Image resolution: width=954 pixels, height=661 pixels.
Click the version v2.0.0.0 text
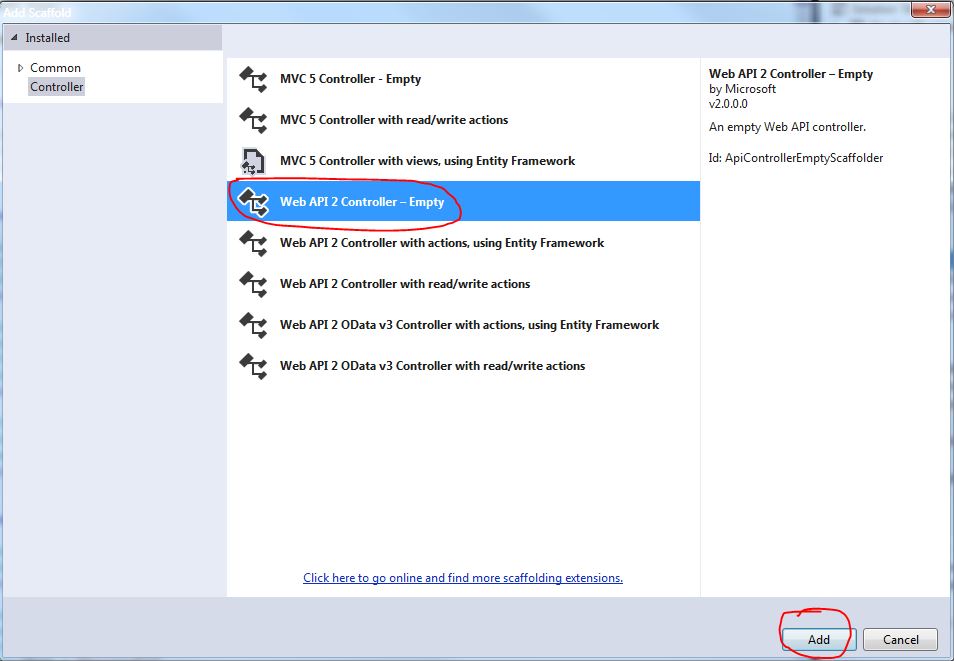click(x=728, y=103)
